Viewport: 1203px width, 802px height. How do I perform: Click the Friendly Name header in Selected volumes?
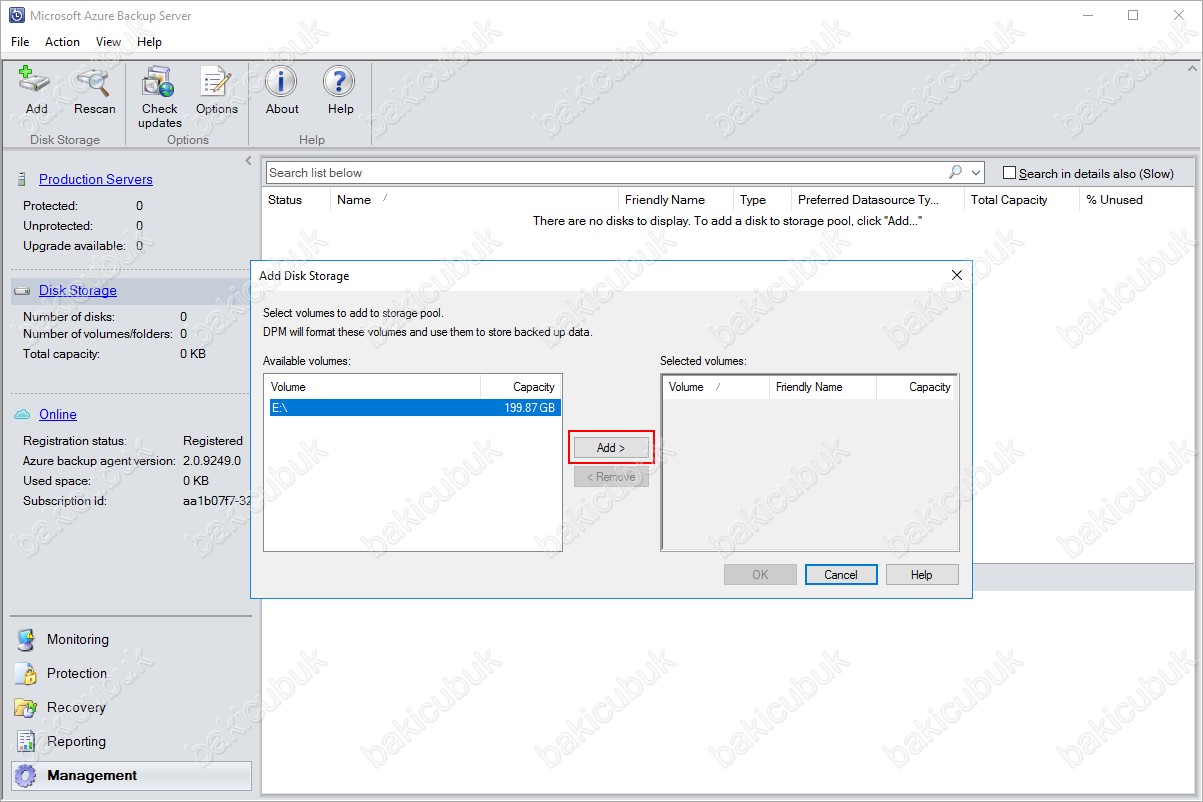(x=822, y=387)
